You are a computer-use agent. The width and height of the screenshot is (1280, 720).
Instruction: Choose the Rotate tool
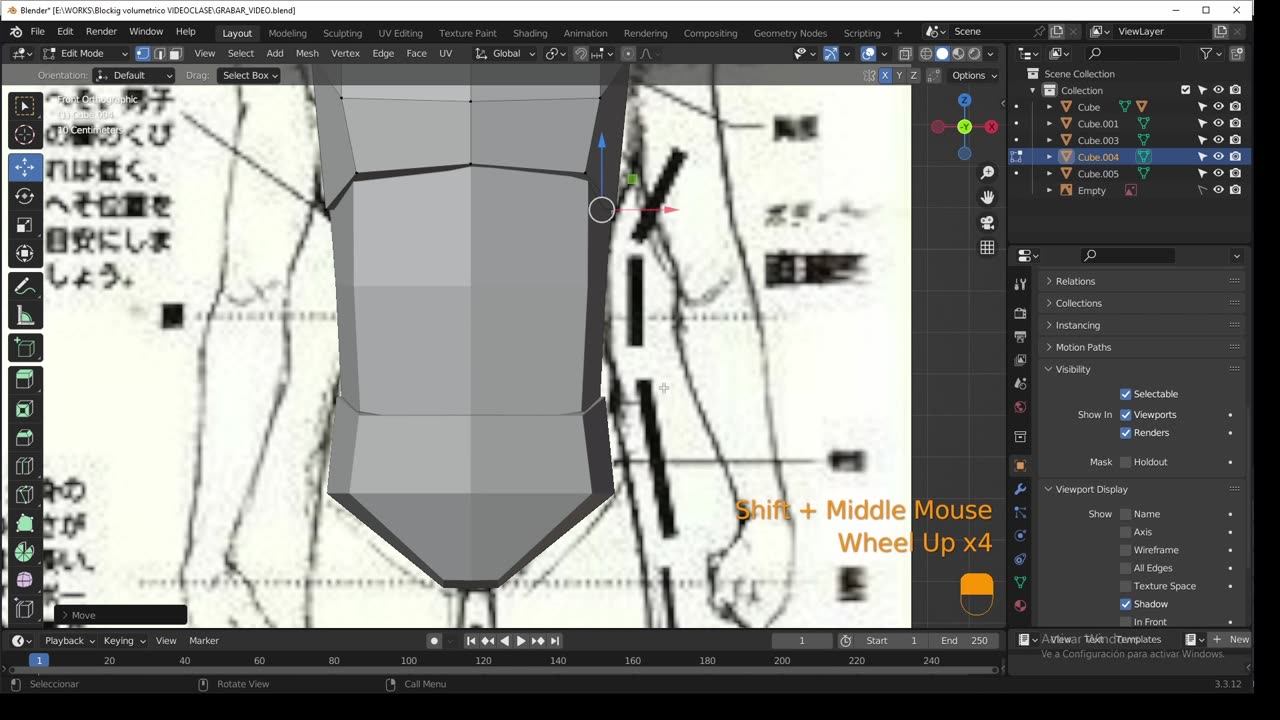pos(25,196)
